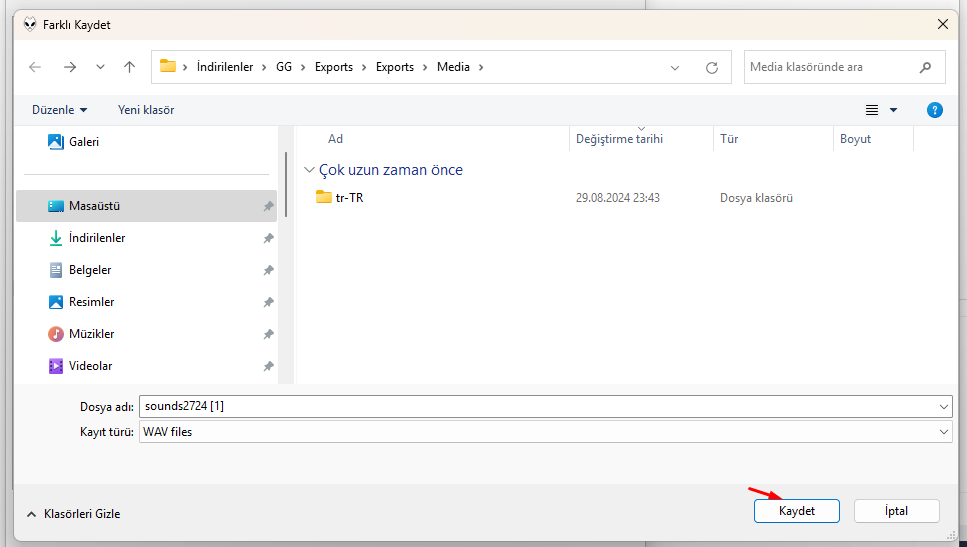Create a new folder with Yeni klasör
967x547 pixels.
point(146,110)
